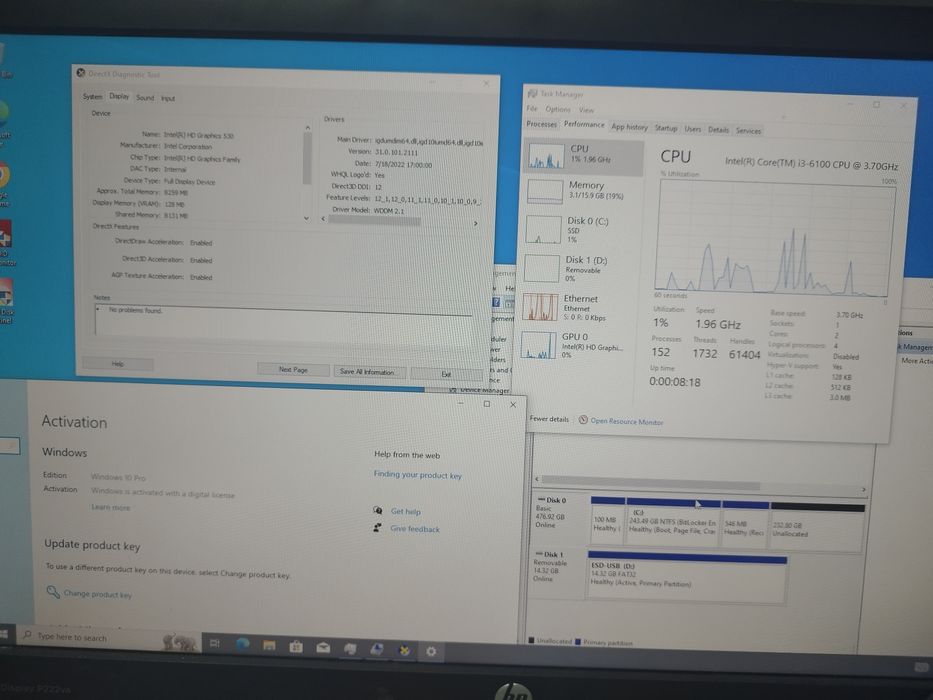Click the Drivers horizontal scrollbar thumb
The width and height of the screenshot is (933, 700).
(374, 221)
